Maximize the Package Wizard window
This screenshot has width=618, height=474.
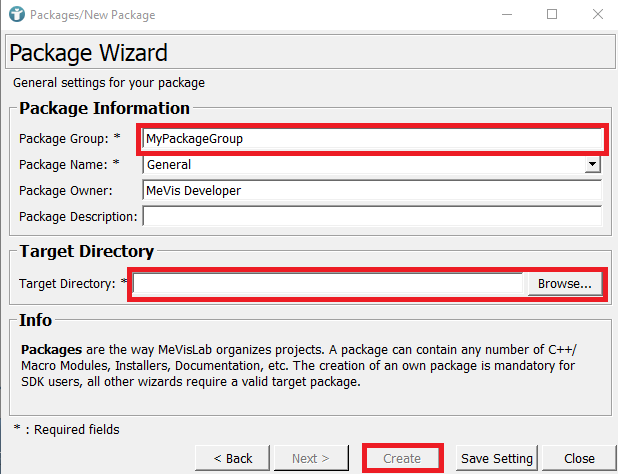[552, 15]
